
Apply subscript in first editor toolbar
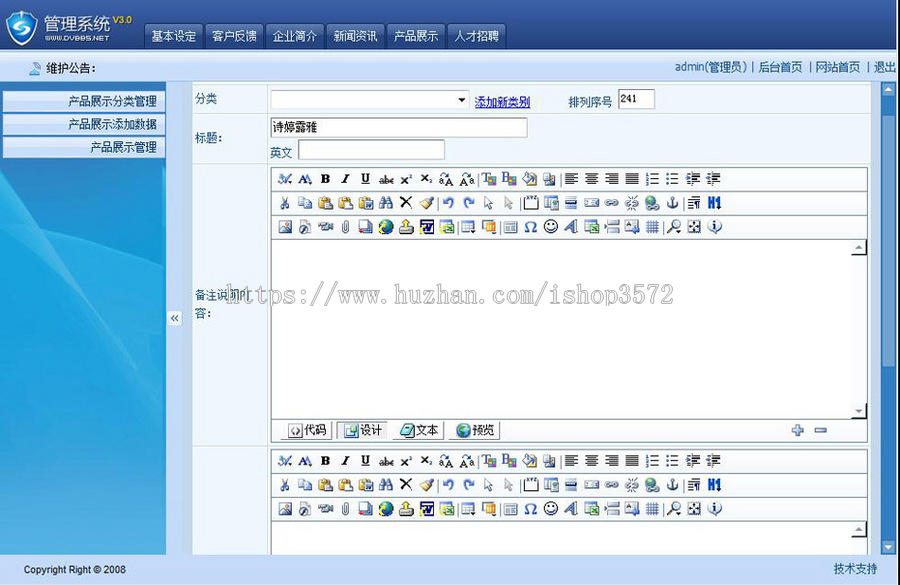(x=426, y=179)
